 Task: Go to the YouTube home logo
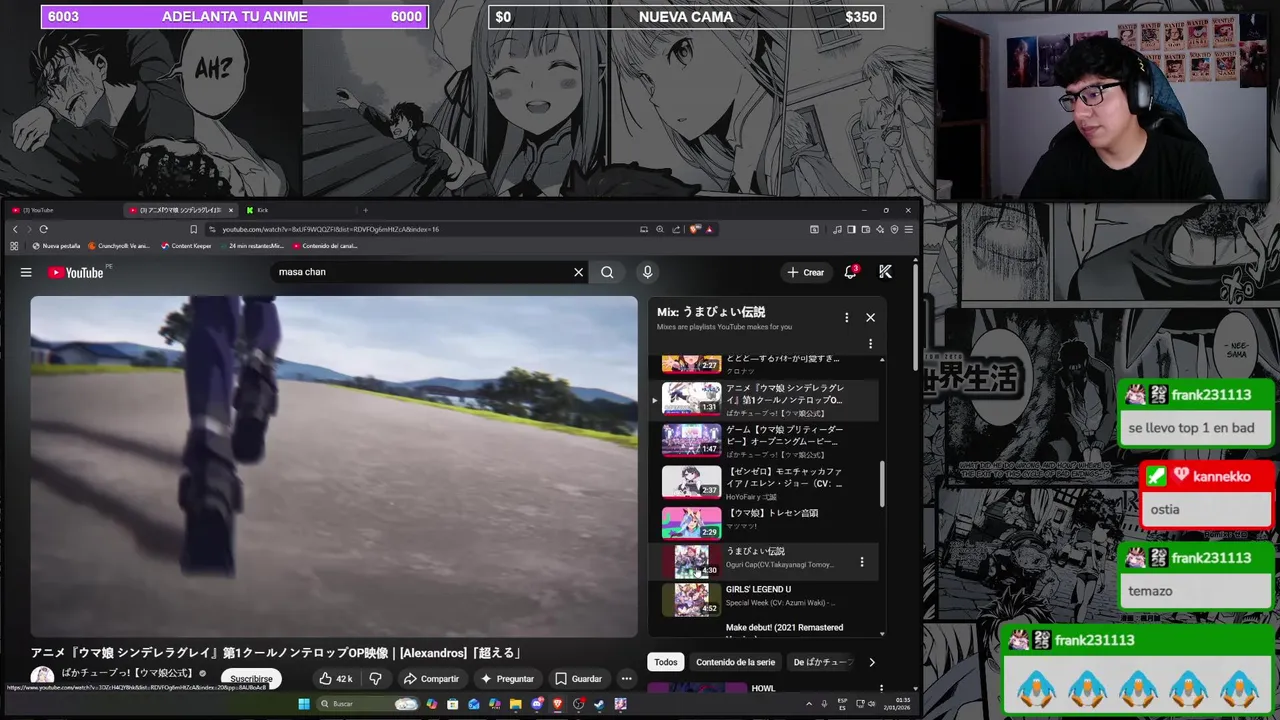click(x=76, y=272)
